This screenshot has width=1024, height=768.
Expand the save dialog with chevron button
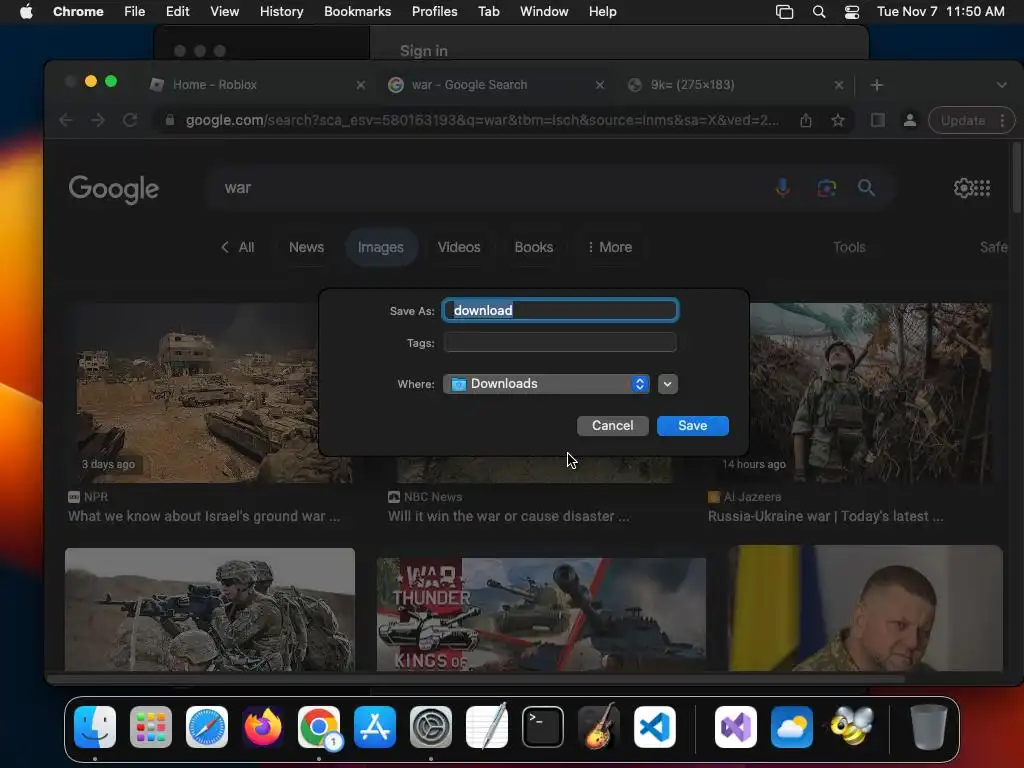667,384
